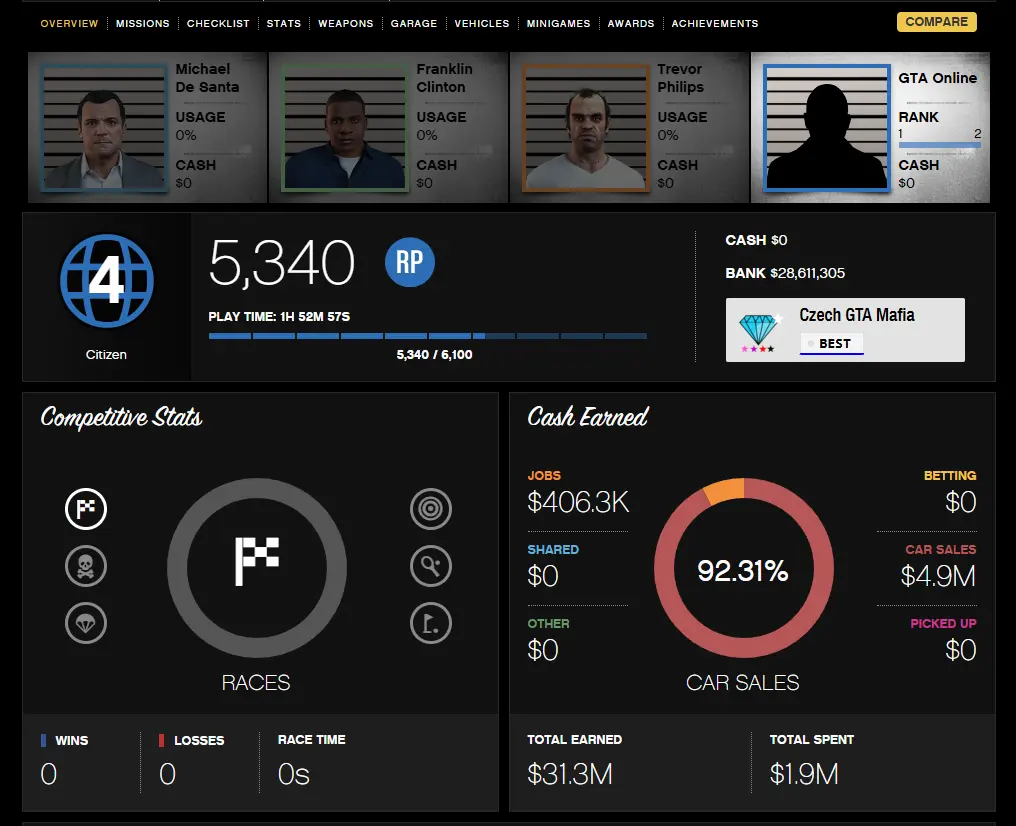Screen dimensions: 1016x826
Task: Select the Golf flag icon
Action: (x=431, y=623)
